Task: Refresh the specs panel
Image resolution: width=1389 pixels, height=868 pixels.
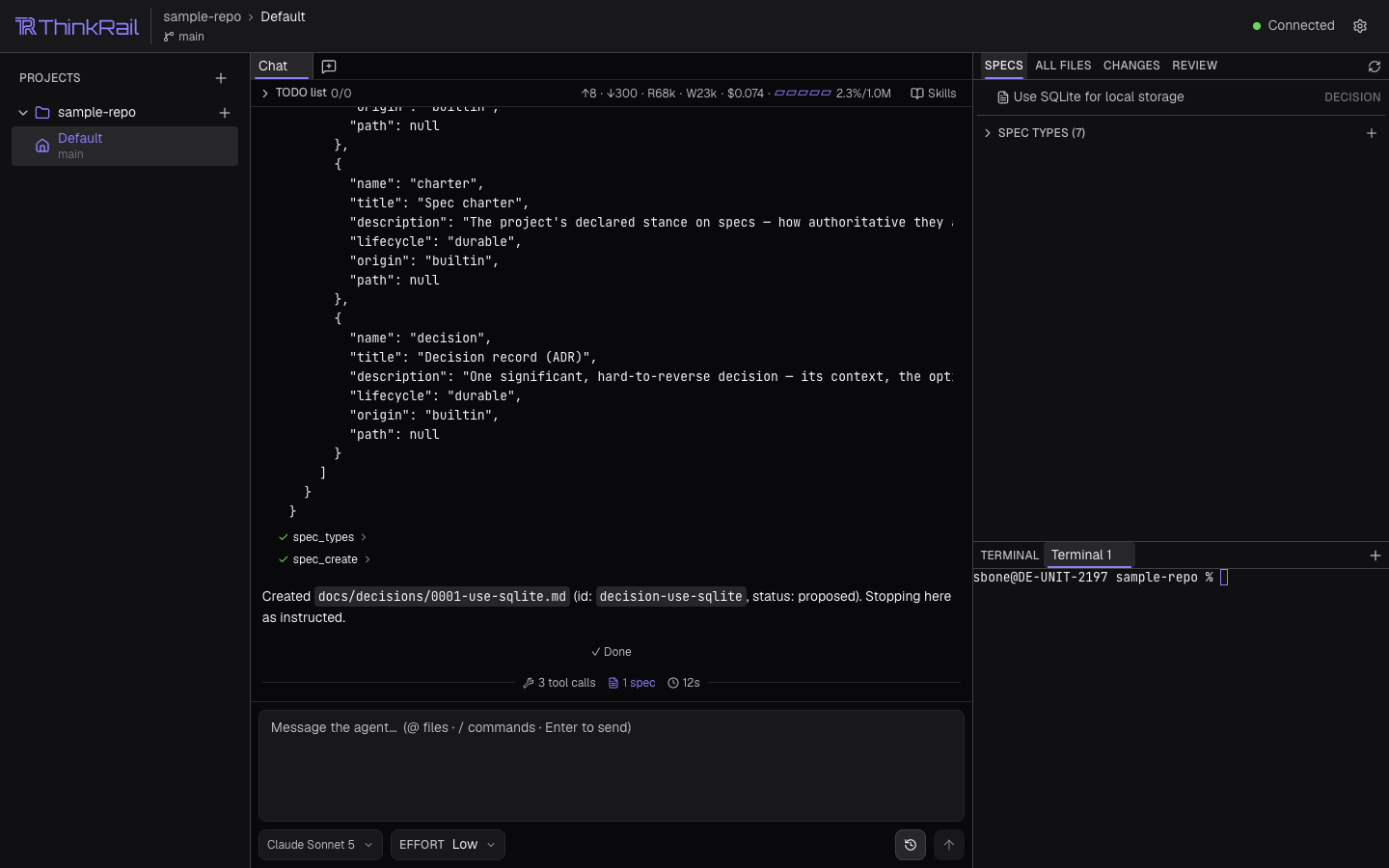Action: pyautogui.click(x=1375, y=67)
